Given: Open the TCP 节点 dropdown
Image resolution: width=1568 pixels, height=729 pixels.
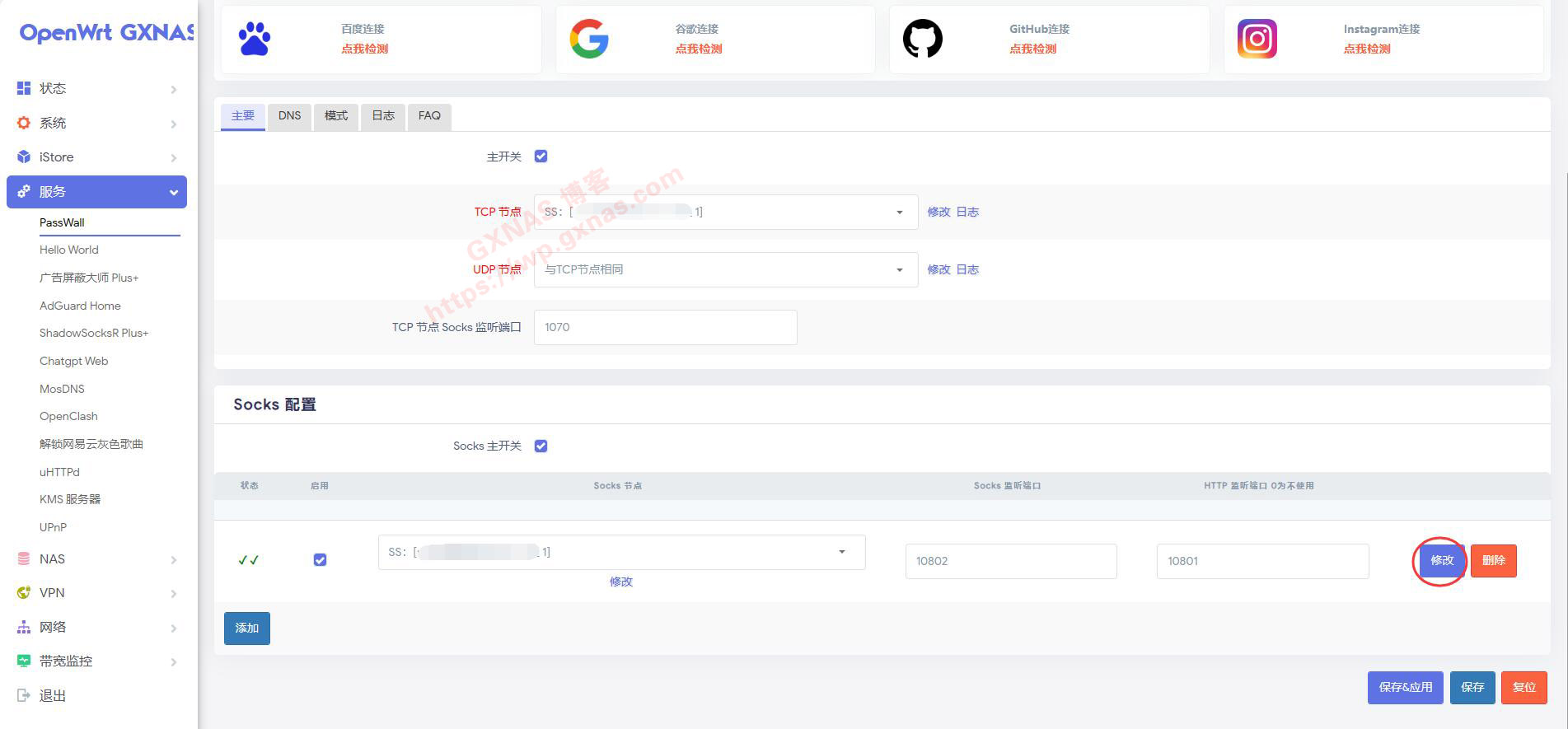Looking at the screenshot, I should (x=725, y=213).
